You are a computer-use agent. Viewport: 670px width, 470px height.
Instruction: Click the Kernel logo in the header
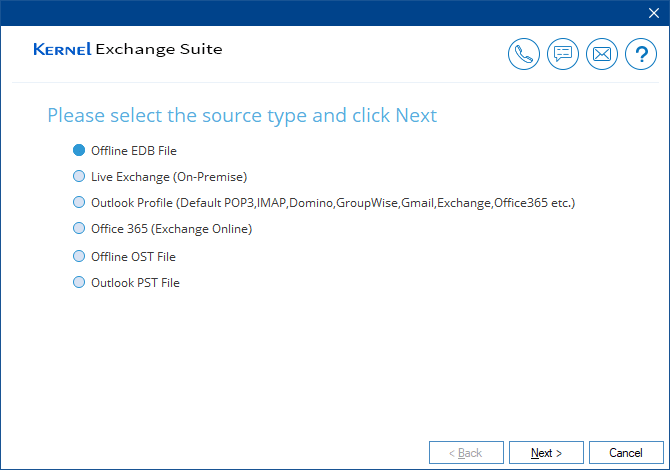click(x=62, y=49)
